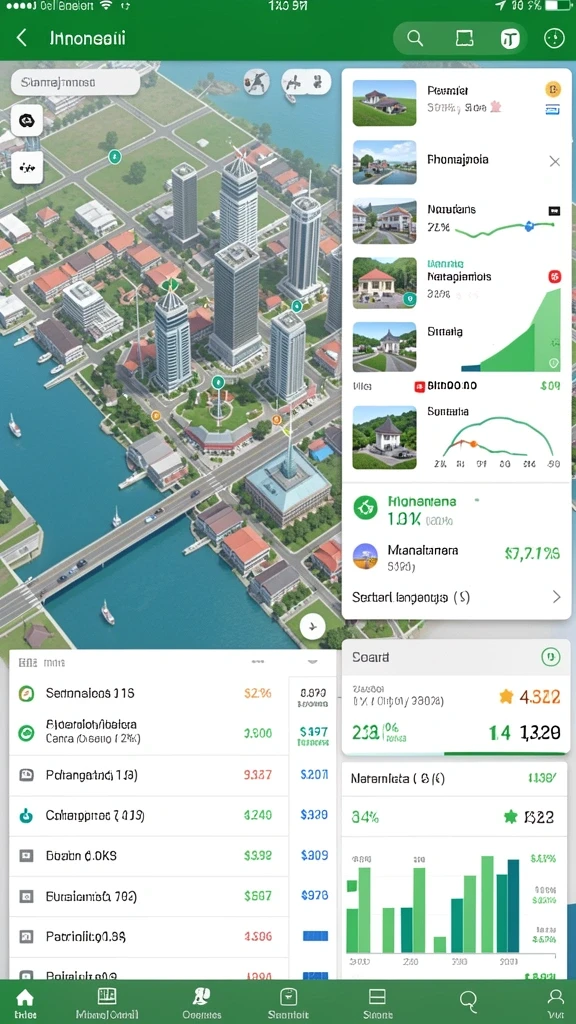Click the map search field at top left
This screenshot has width=576, height=1024.
click(76, 83)
